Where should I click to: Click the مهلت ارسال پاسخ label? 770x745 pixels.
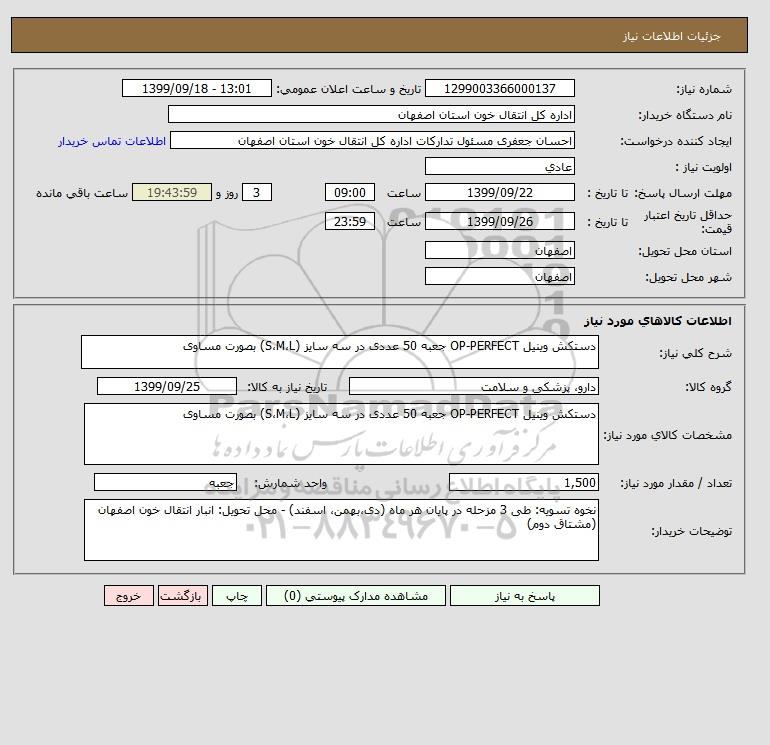tap(683, 193)
